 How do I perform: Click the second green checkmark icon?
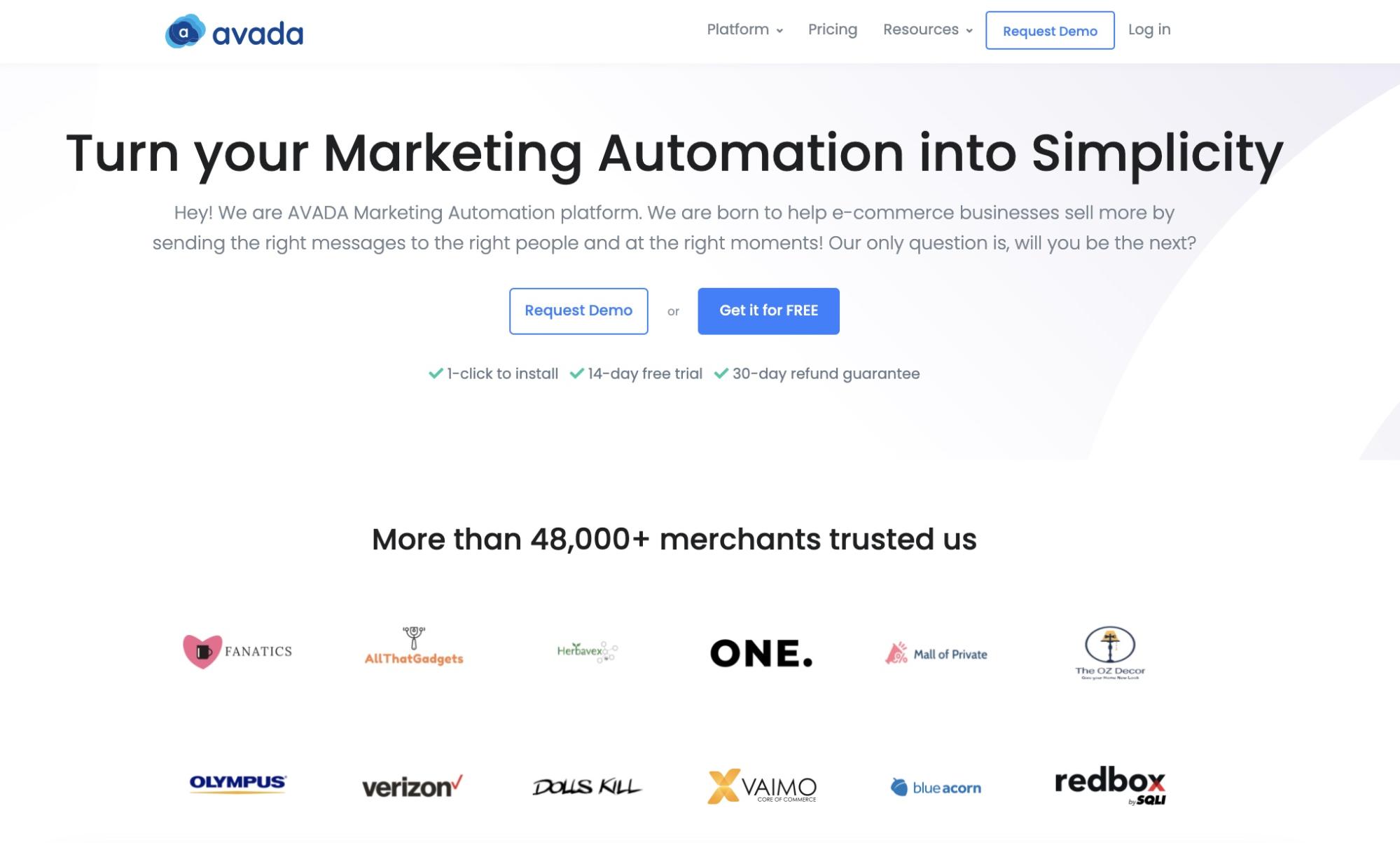(576, 373)
